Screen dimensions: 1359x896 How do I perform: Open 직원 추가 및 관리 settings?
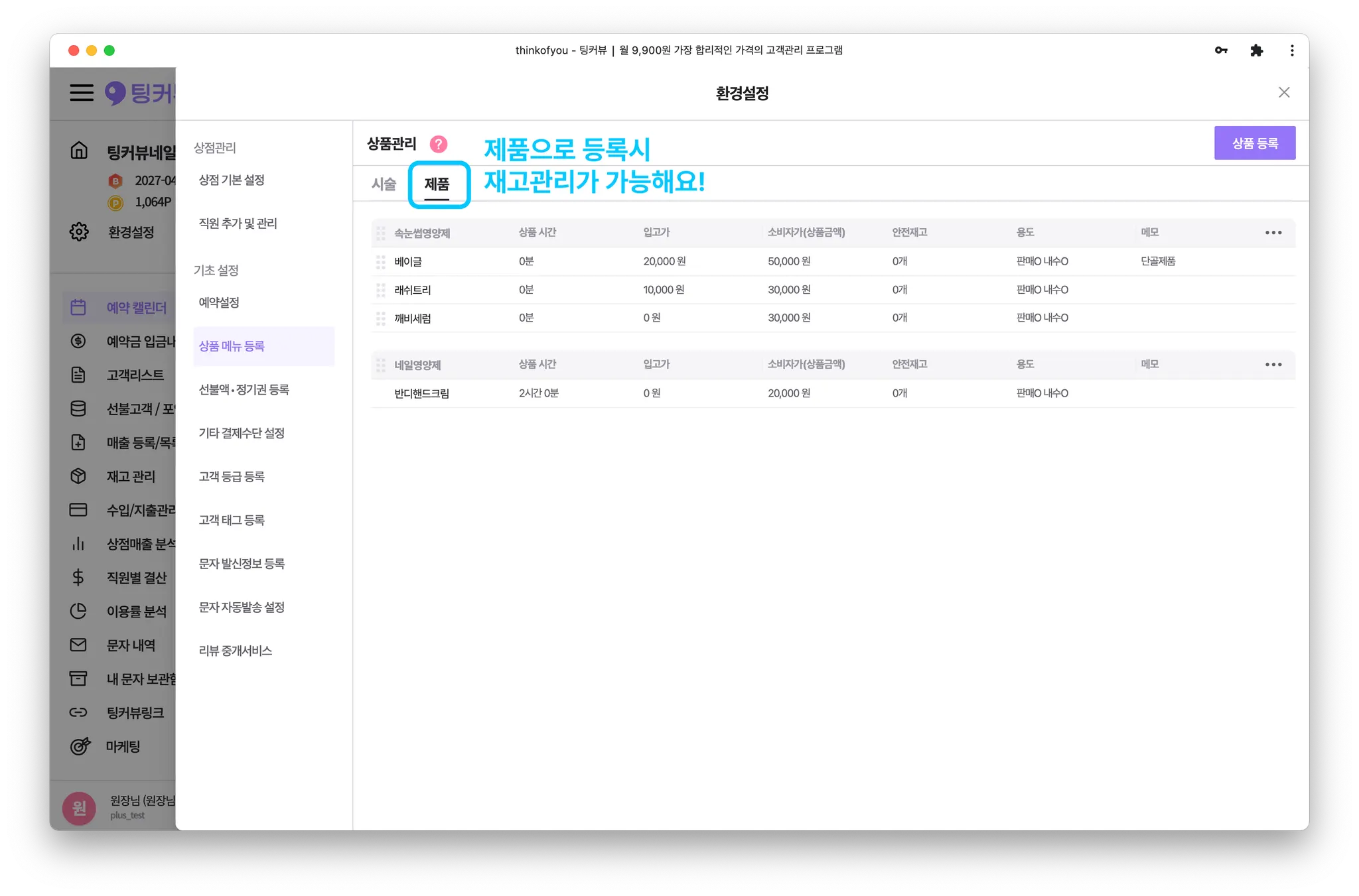tap(238, 224)
